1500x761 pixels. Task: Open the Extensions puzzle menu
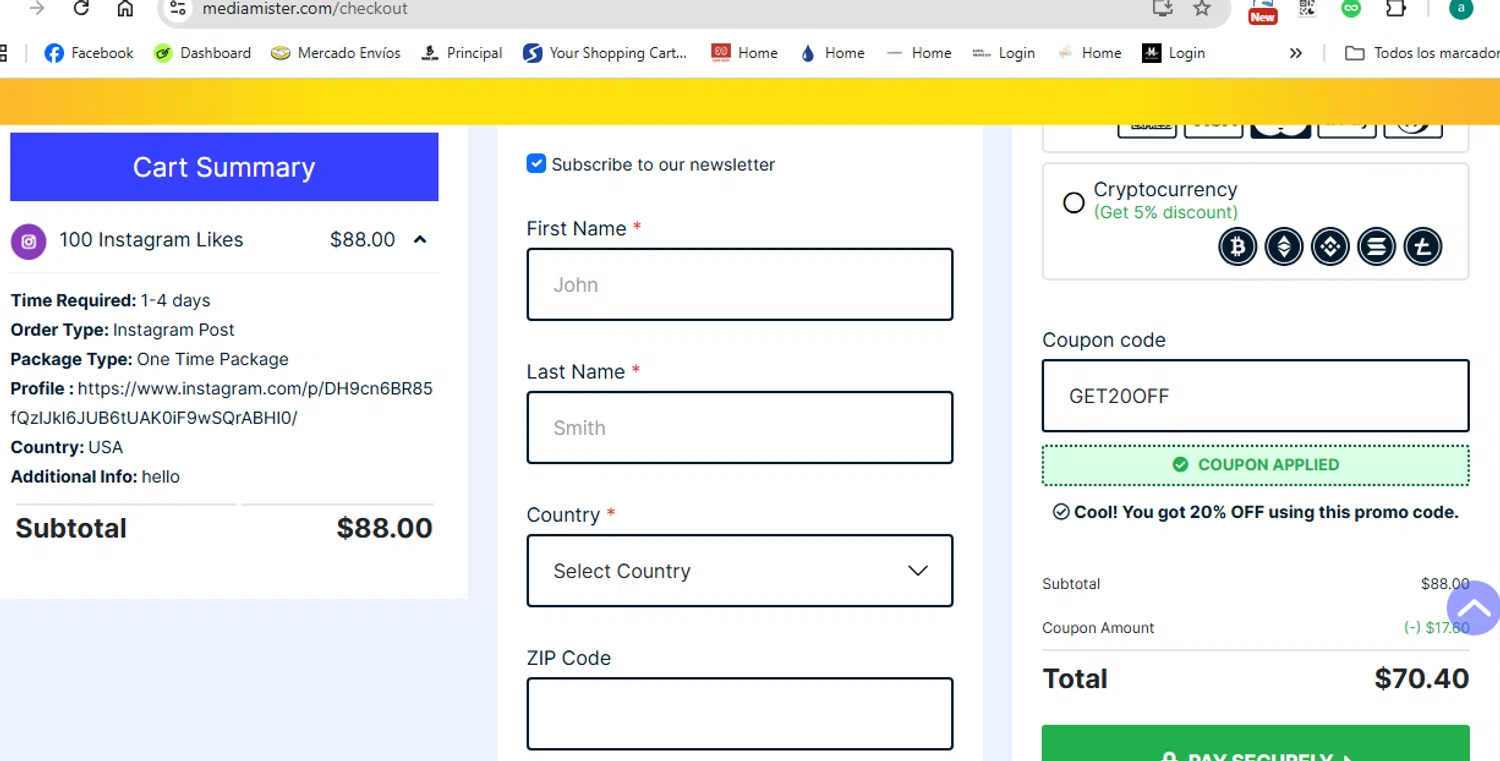point(1395,8)
